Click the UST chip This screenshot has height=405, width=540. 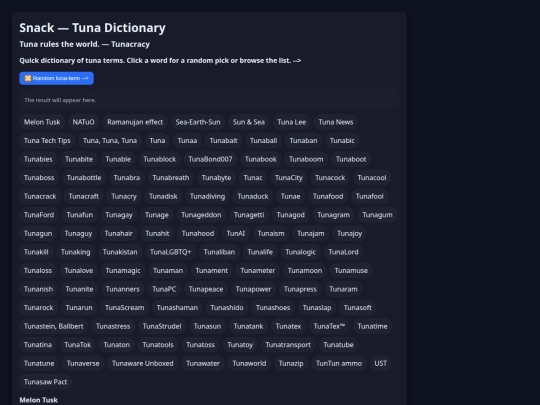381,364
